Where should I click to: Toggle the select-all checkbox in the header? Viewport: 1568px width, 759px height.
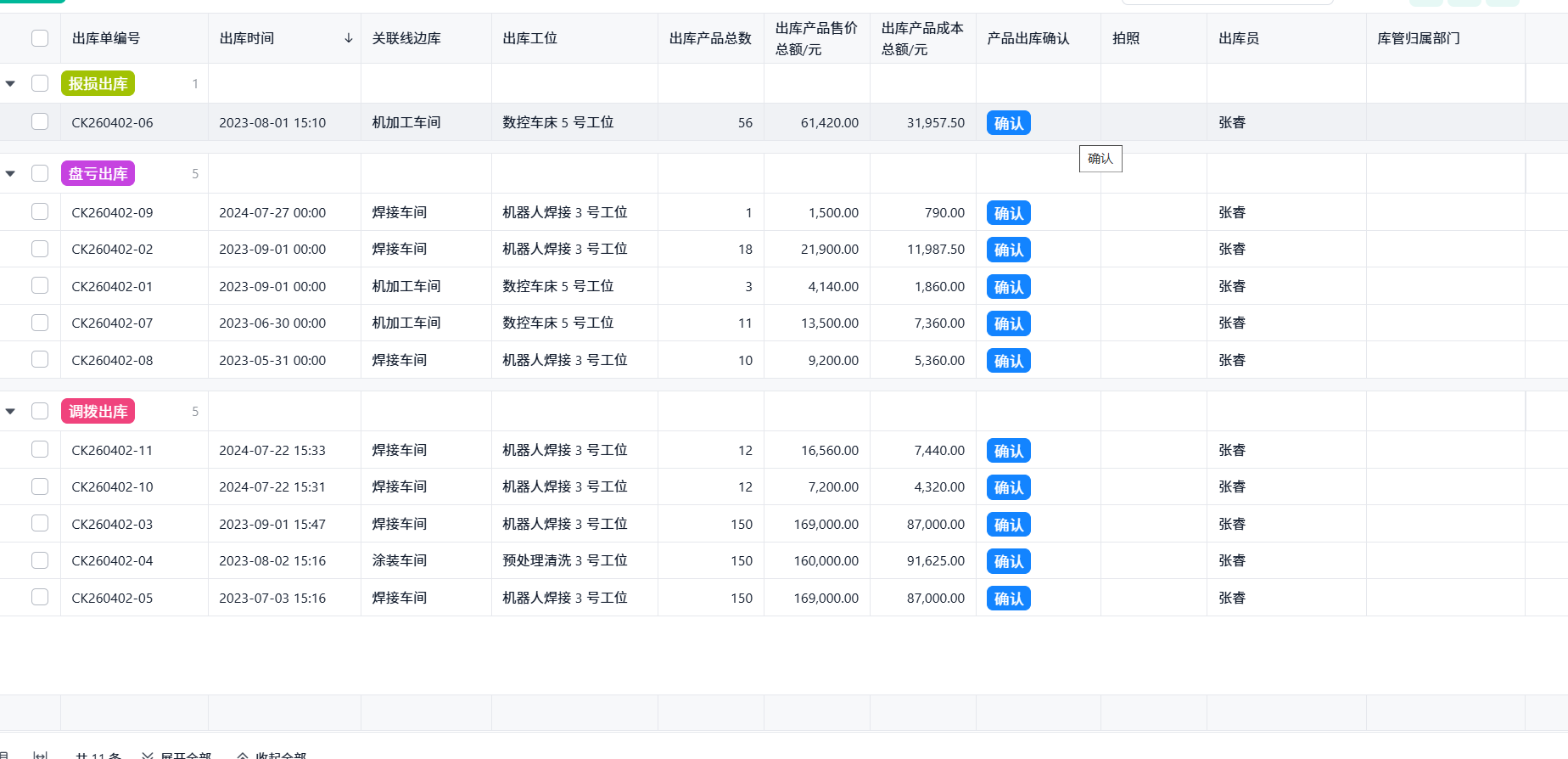[x=40, y=38]
